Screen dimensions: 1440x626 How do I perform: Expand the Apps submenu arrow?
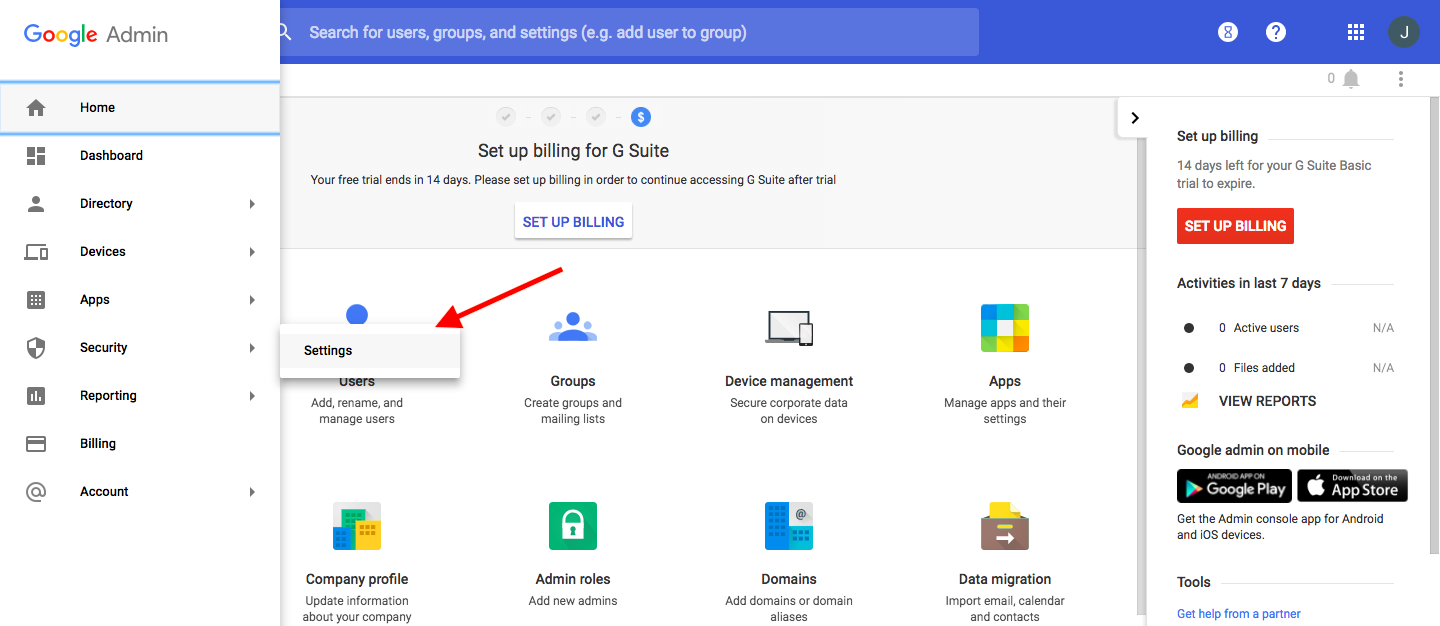(x=252, y=300)
